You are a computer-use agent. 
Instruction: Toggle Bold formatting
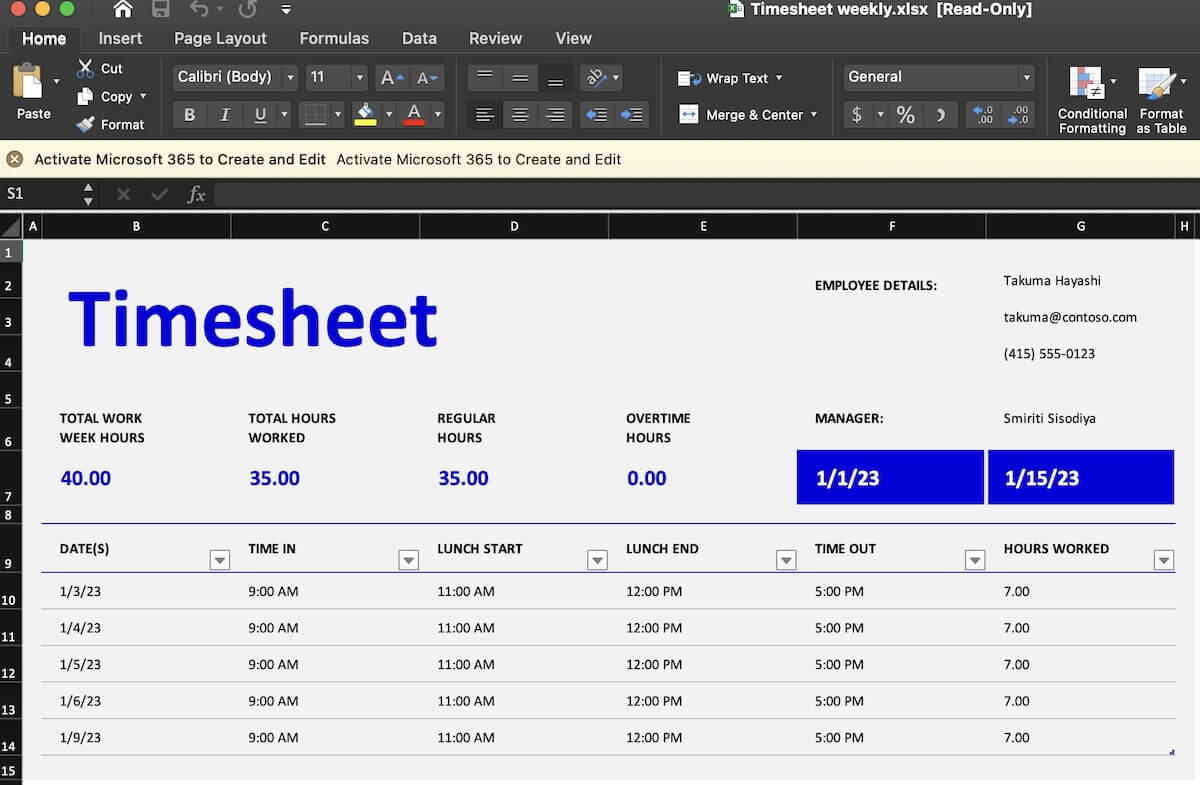(x=190, y=115)
